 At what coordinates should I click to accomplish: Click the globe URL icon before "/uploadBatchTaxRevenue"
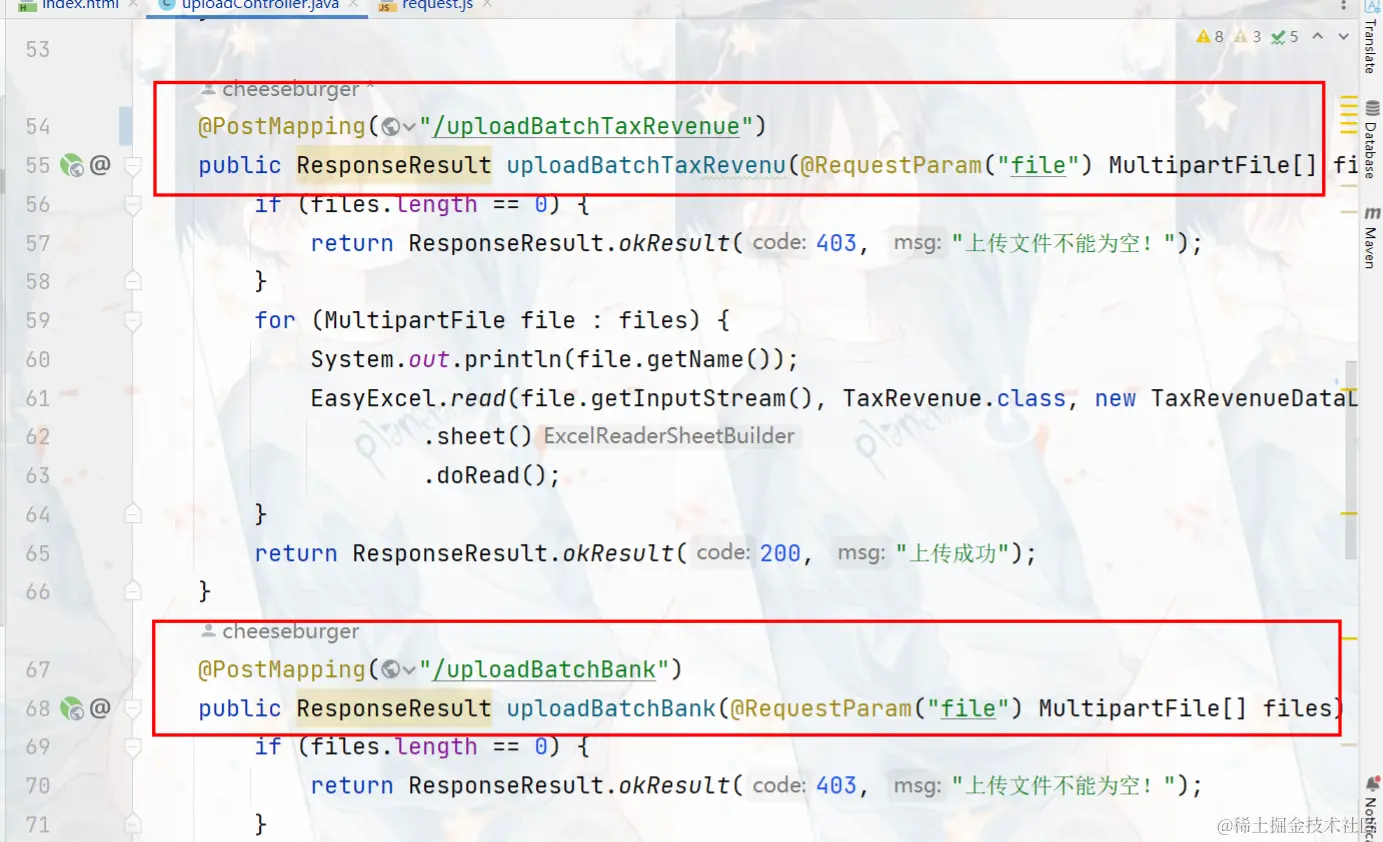click(x=391, y=127)
